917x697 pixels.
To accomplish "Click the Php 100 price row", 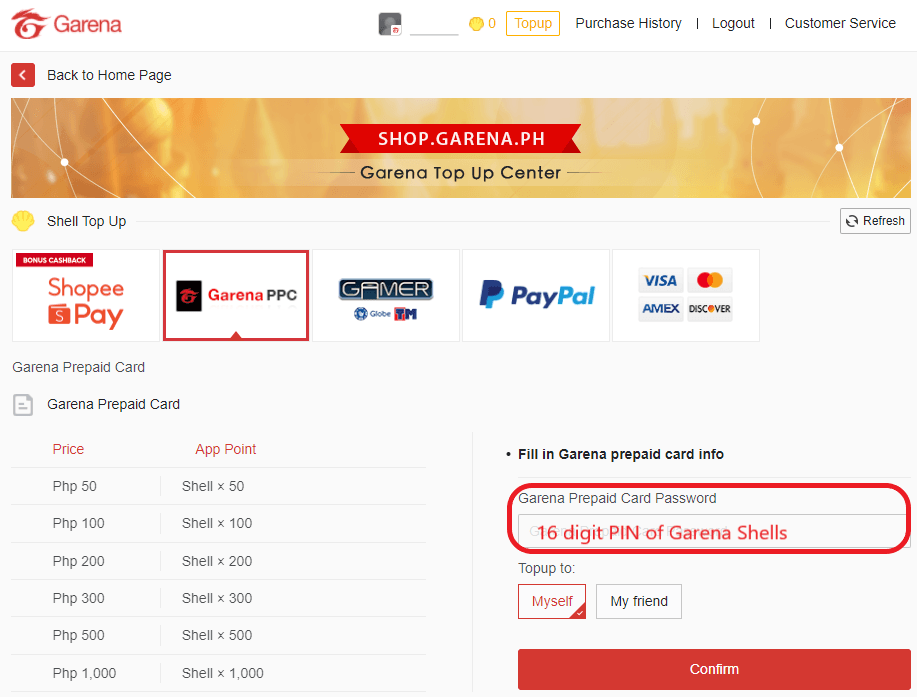I will (x=218, y=523).
